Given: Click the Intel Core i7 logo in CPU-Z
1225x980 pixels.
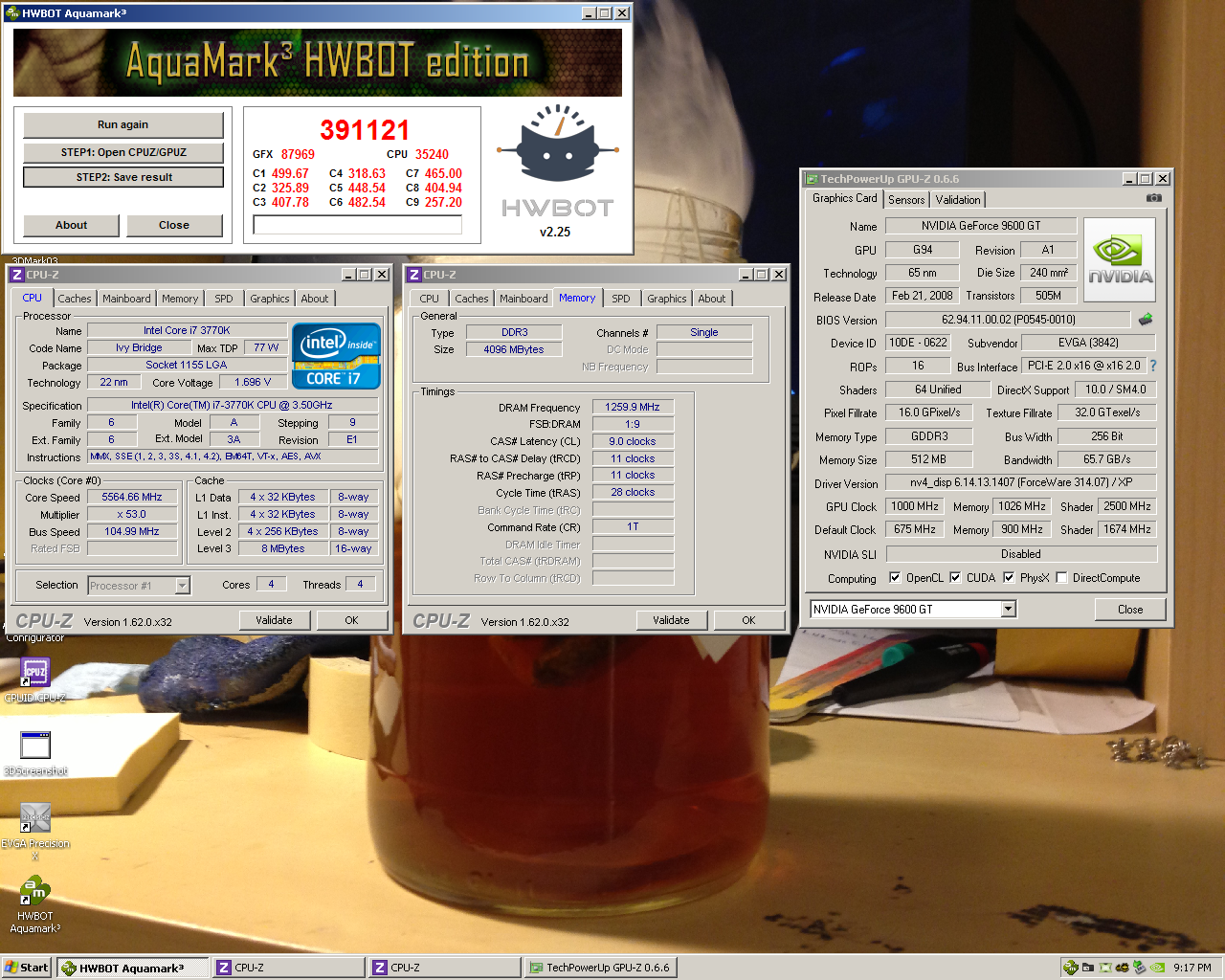Looking at the screenshot, I should (x=336, y=355).
